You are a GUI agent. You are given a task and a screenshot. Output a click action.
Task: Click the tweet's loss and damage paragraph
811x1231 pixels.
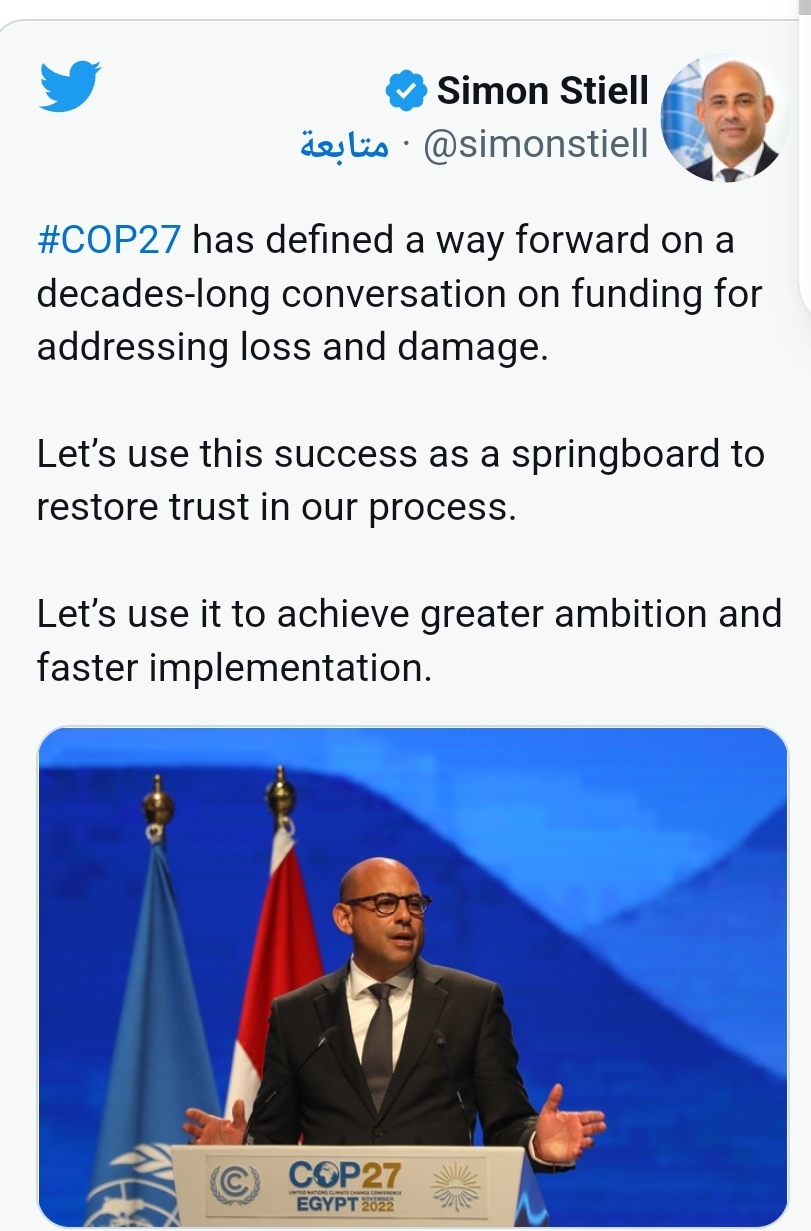(398, 294)
